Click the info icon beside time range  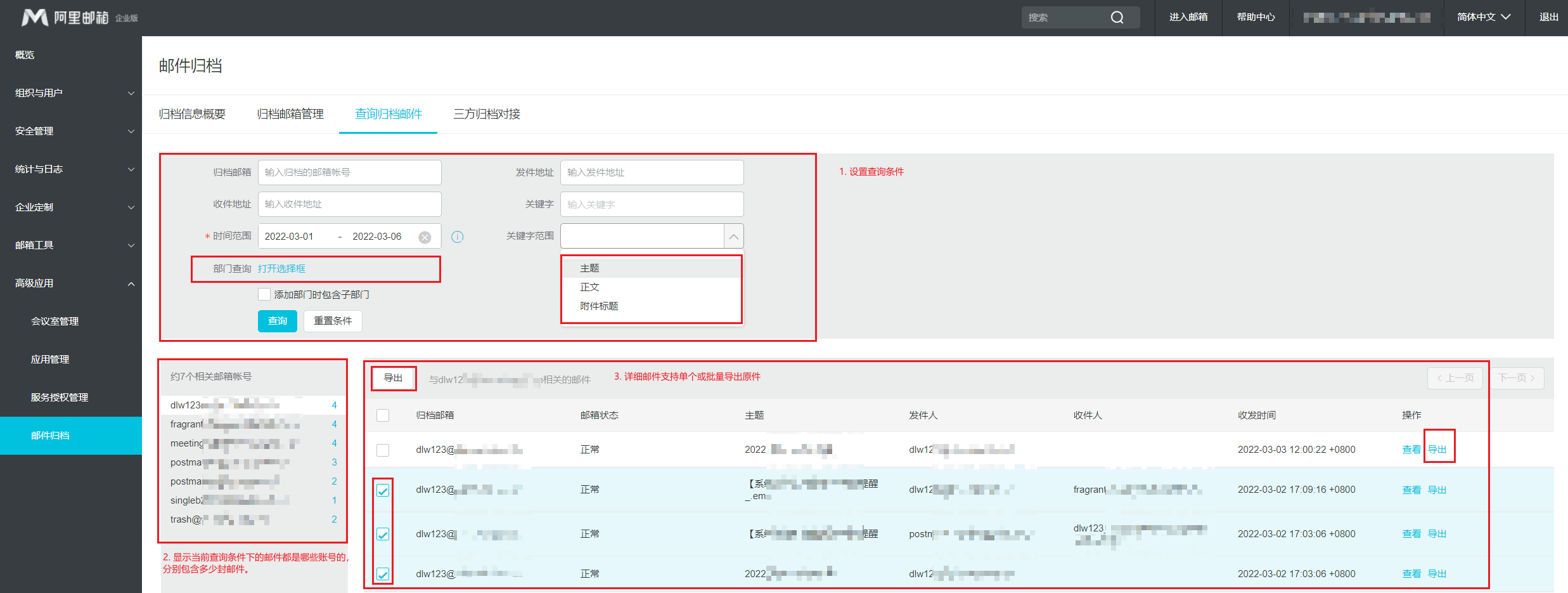click(x=457, y=237)
